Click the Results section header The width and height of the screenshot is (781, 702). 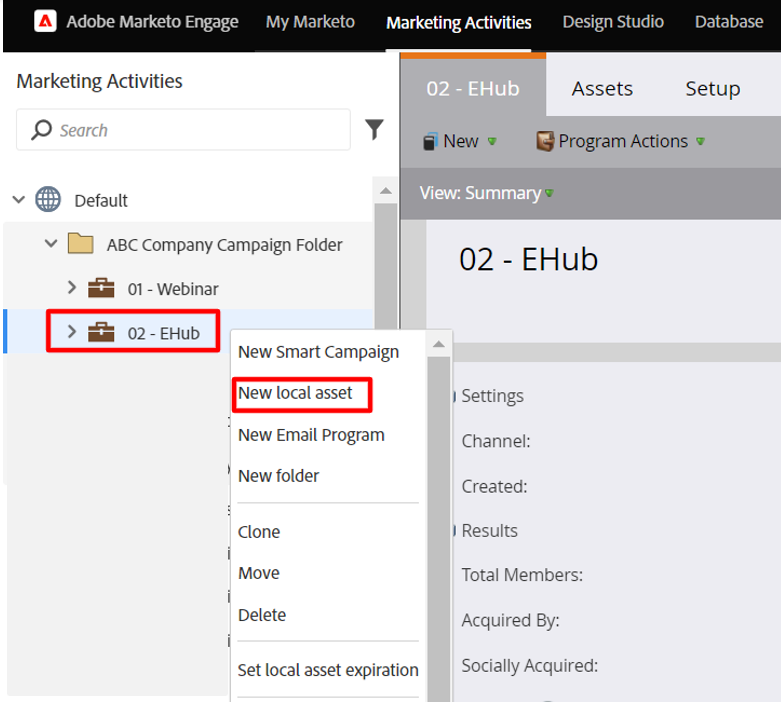(x=490, y=531)
